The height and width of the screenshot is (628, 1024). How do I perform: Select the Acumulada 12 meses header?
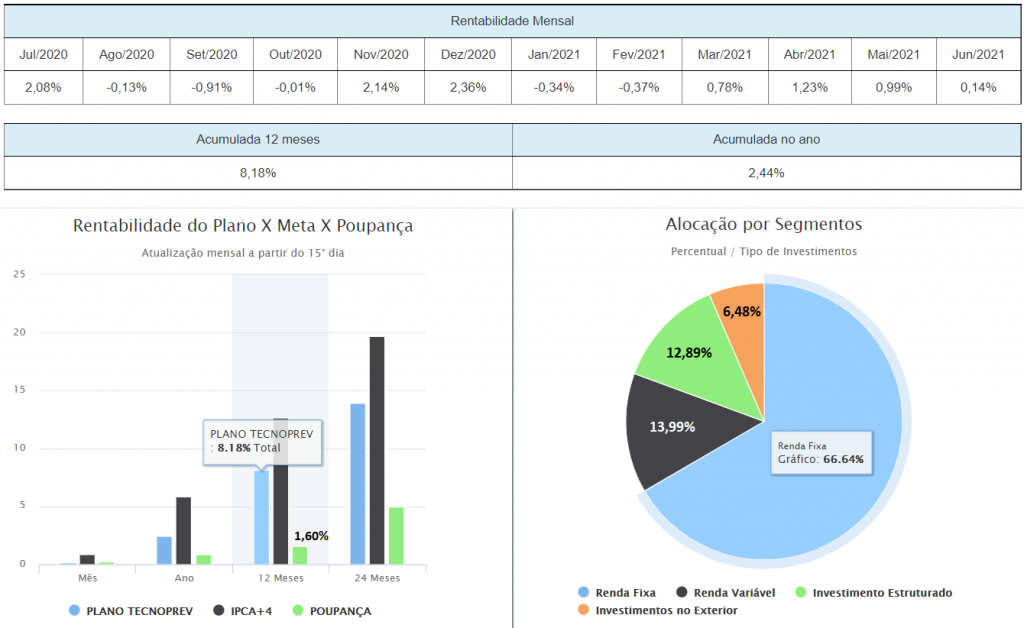(258, 139)
